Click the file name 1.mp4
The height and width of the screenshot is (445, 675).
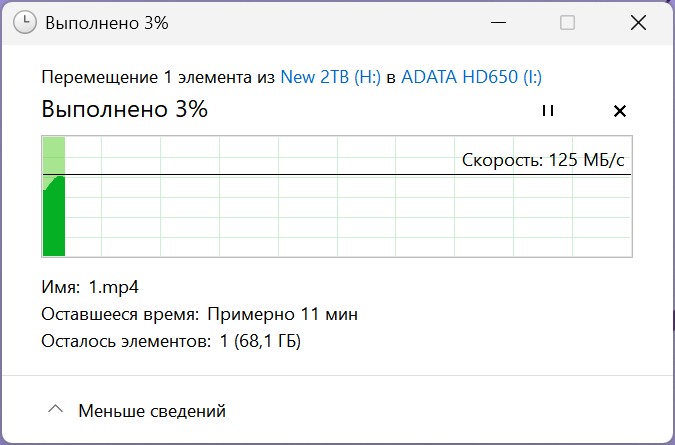click(x=114, y=287)
